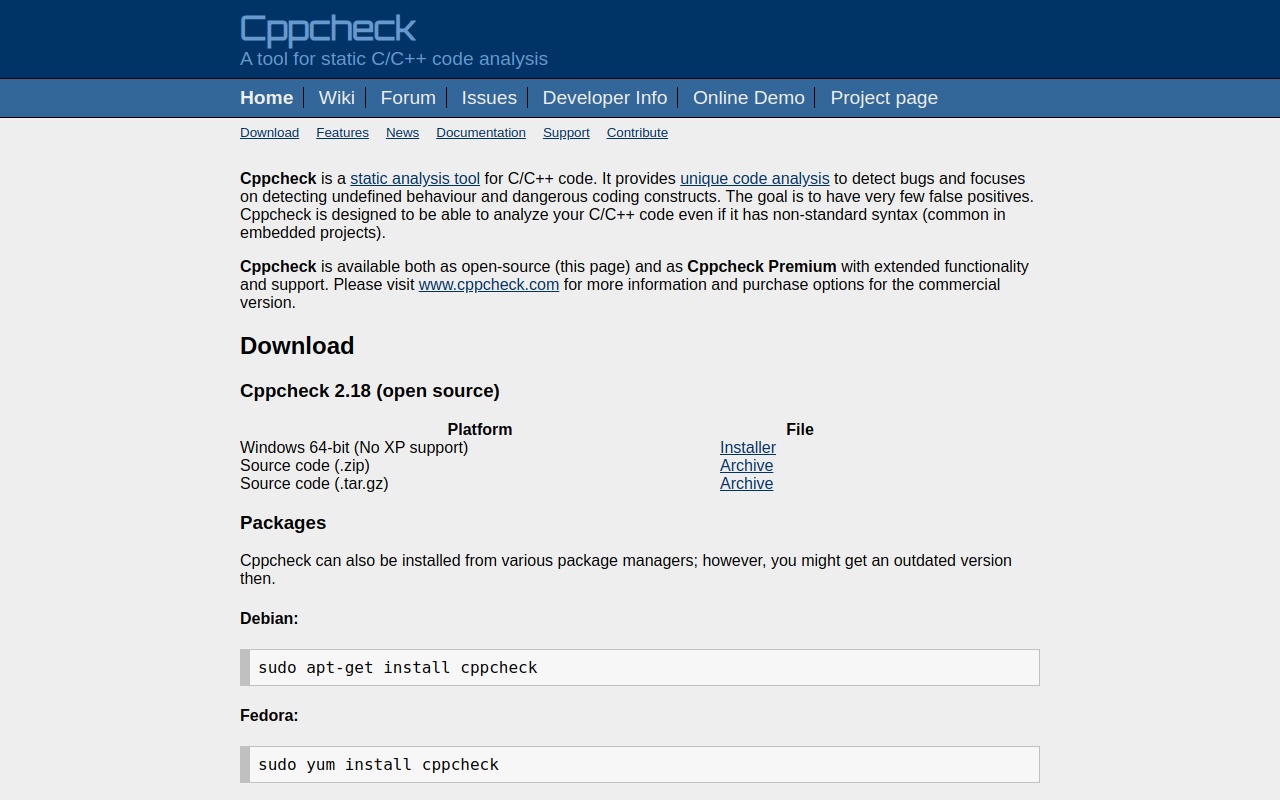
Task: Launch the Online Demo page
Action: coord(748,98)
